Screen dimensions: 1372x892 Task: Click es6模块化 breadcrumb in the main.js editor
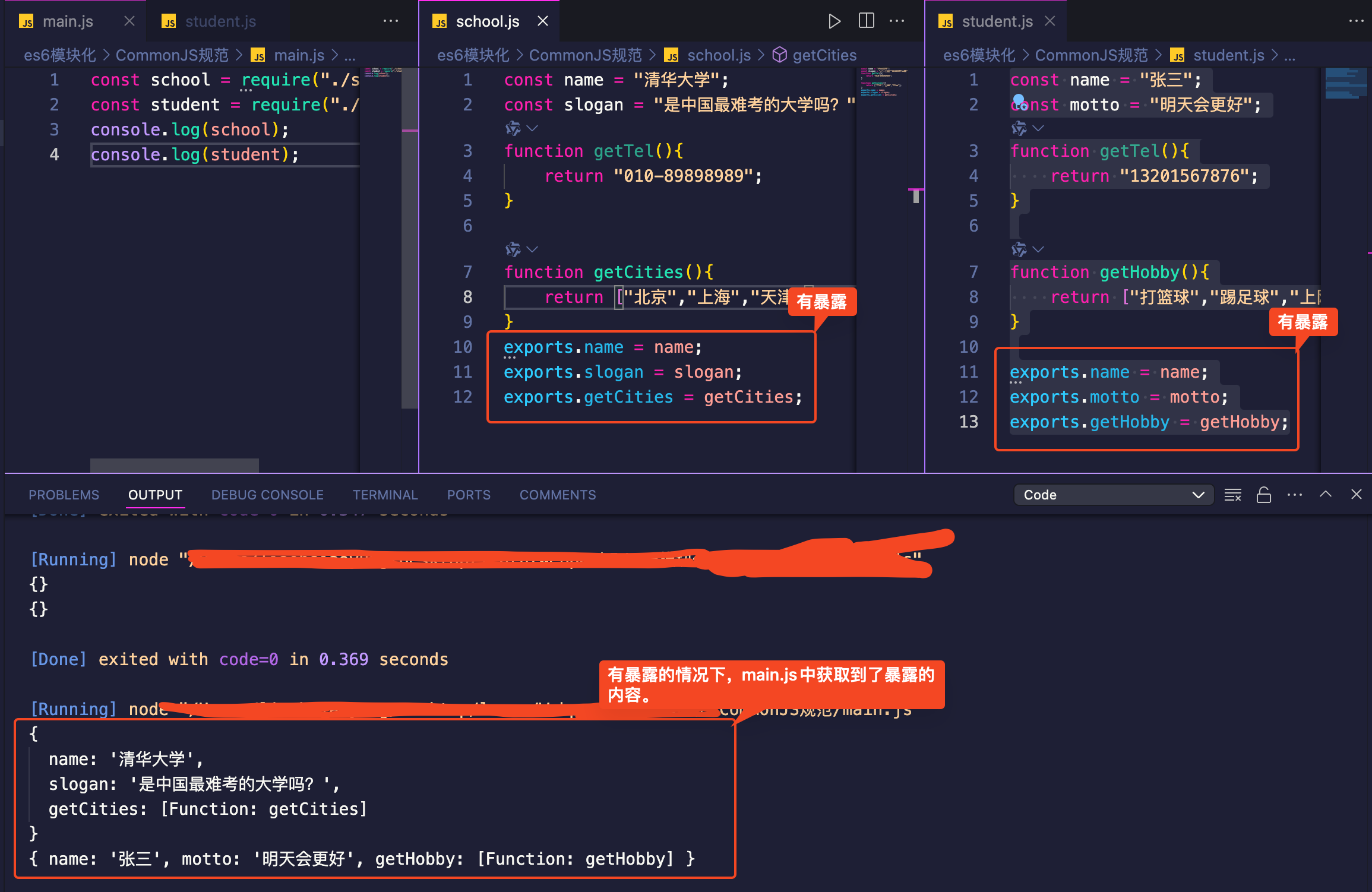tap(59, 55)
